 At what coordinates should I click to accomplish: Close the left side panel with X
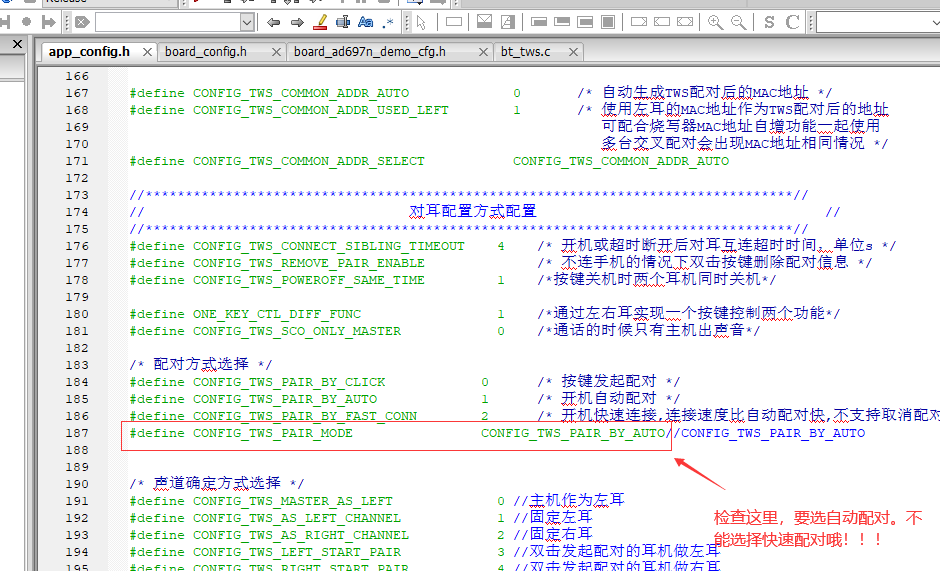coord(17,44)
